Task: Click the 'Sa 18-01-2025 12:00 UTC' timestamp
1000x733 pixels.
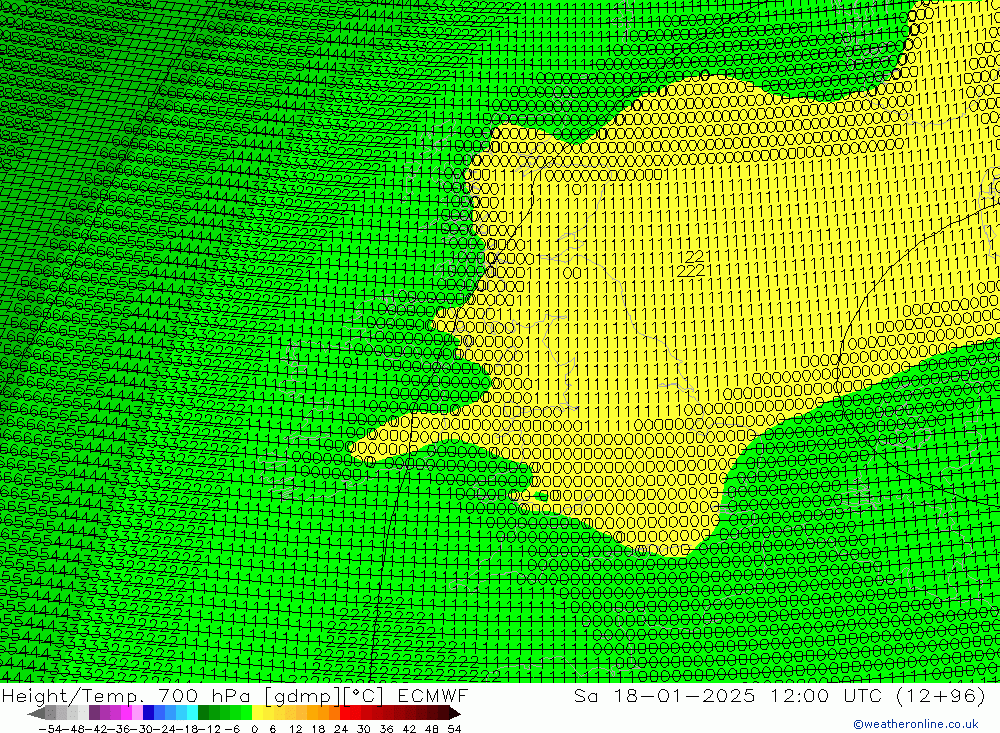Action: 728,695
